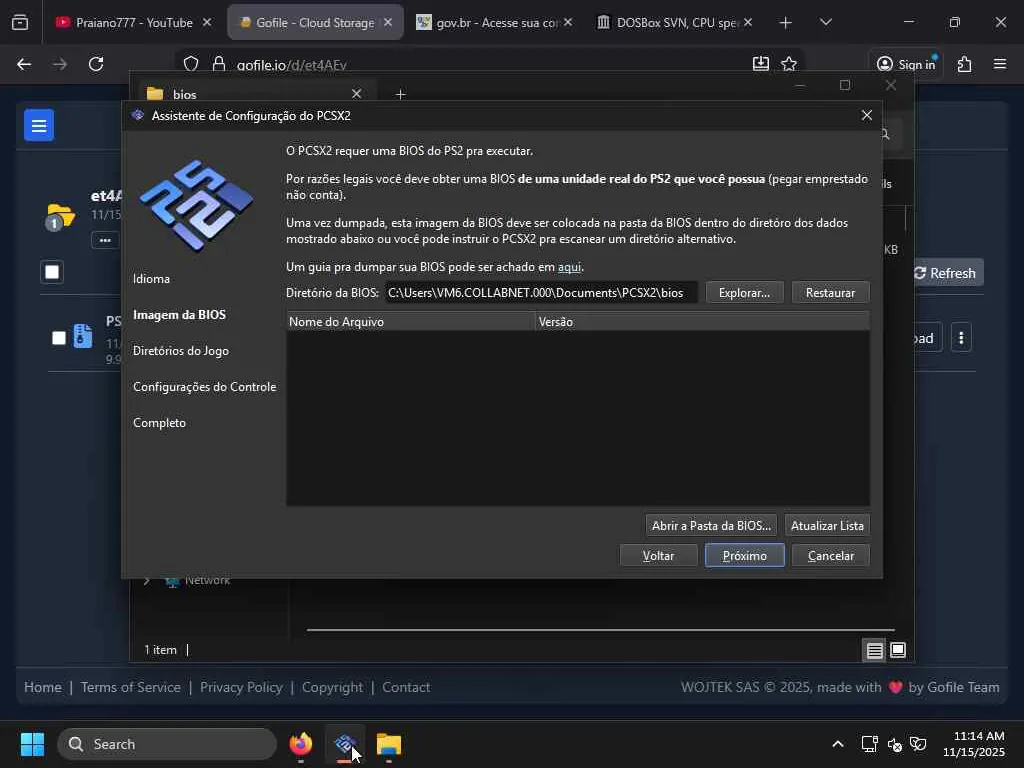Click the Restaurar button
This screenshot has height=768, width=1024.
point(830,293)
